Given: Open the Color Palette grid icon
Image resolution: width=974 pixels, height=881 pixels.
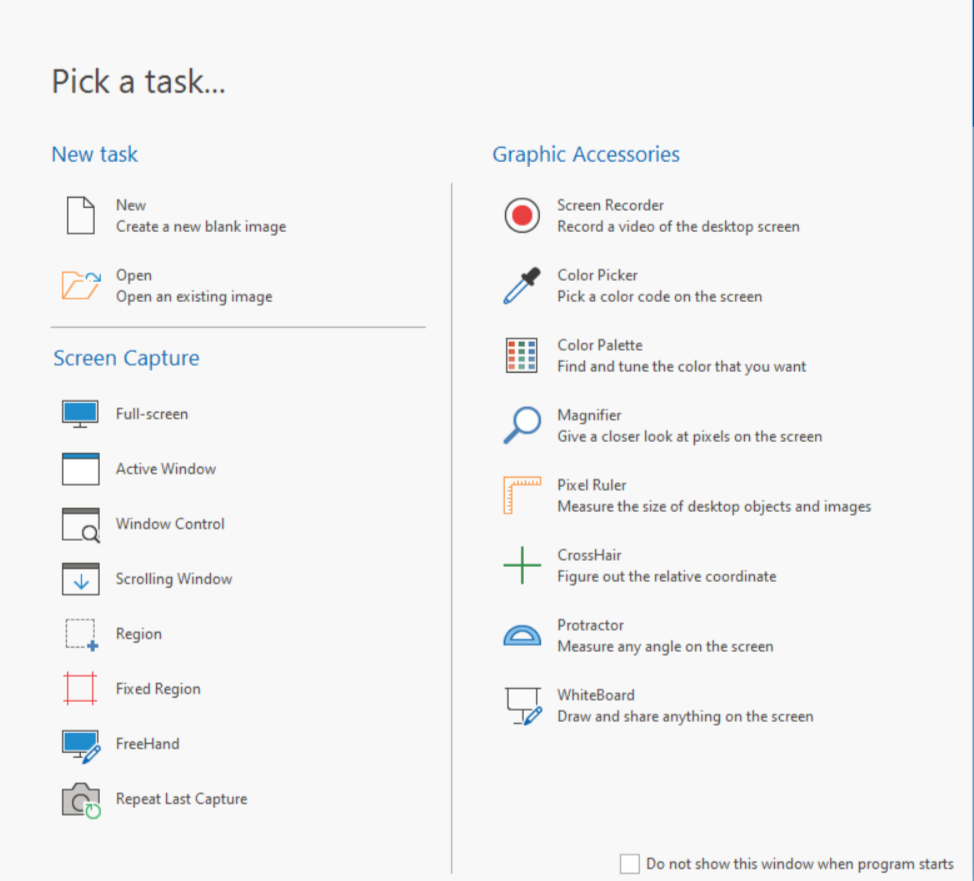Looking at the screenshot, I should [522, 355].
